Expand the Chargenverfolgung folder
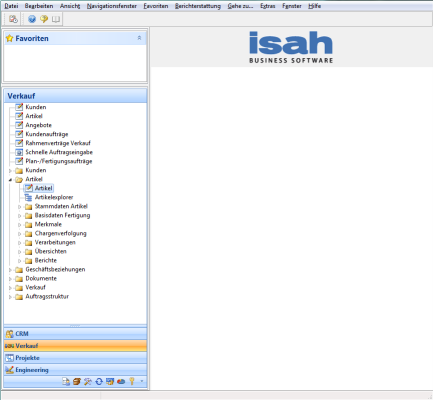 (x=20, y=234)
